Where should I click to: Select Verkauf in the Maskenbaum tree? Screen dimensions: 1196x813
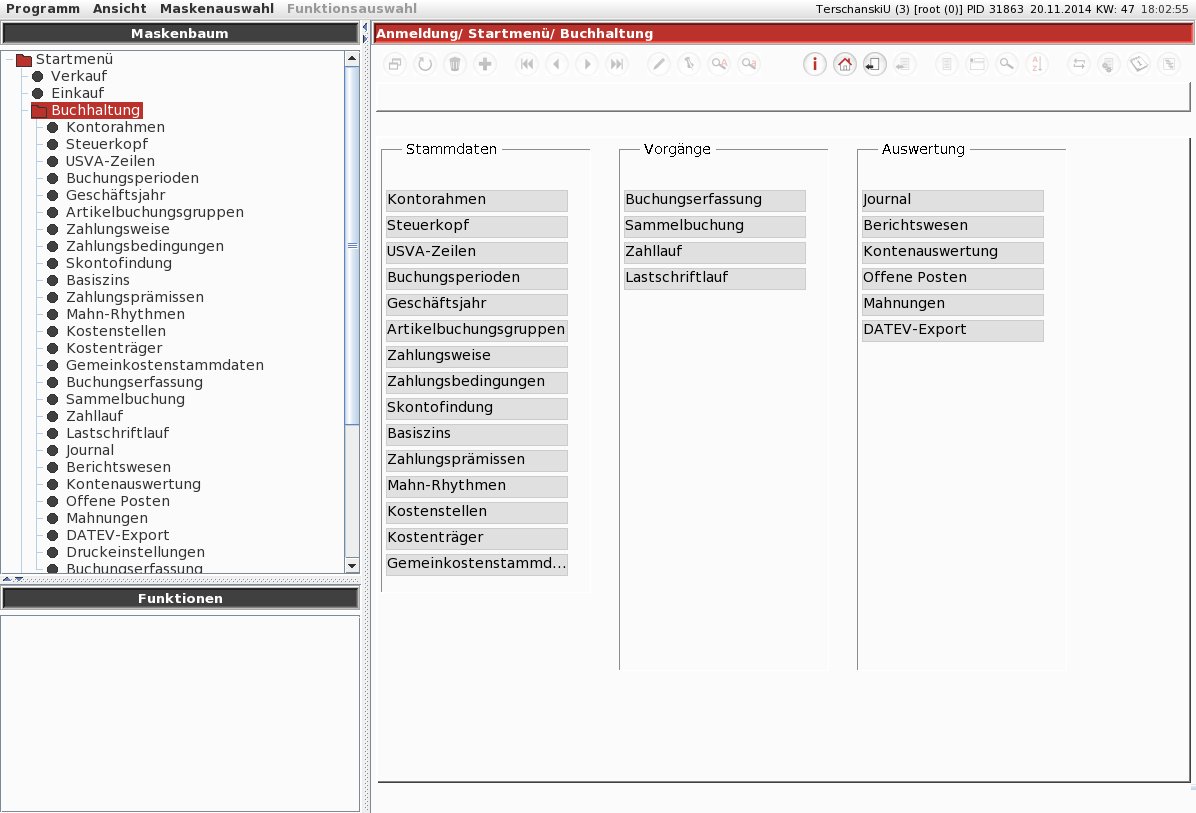coord(79,76)
